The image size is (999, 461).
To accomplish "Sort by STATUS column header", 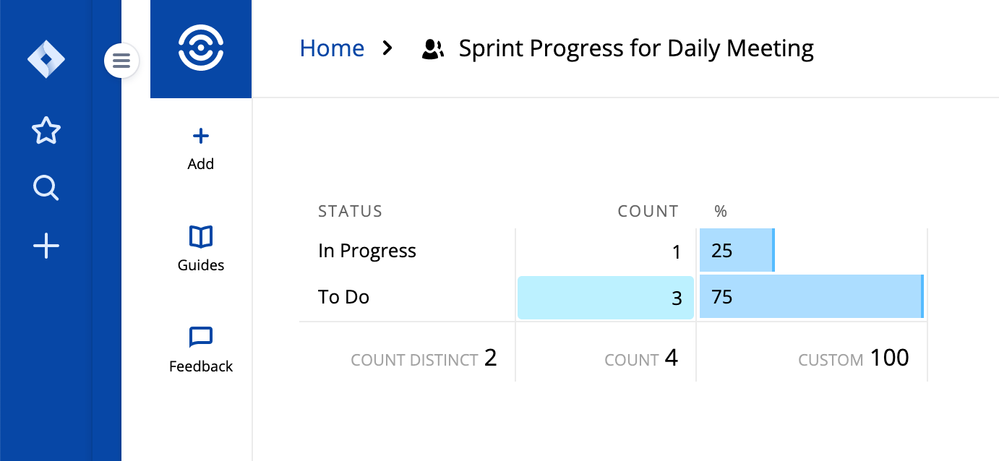I will pyautogui.click(x=350, y=211).
